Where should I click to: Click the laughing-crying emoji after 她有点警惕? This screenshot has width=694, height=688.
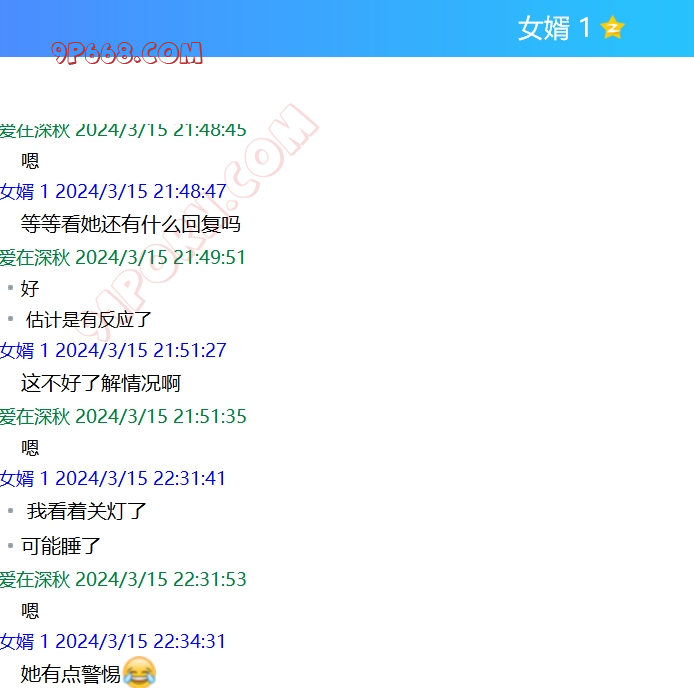tap(140, 673)
